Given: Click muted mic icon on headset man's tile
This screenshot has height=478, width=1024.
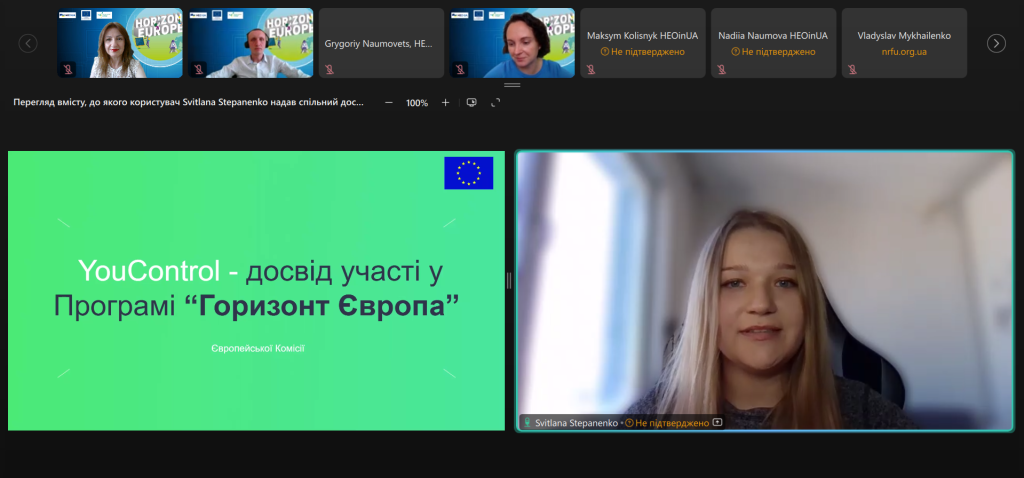Looking at the screenshot, I should 199,69.
